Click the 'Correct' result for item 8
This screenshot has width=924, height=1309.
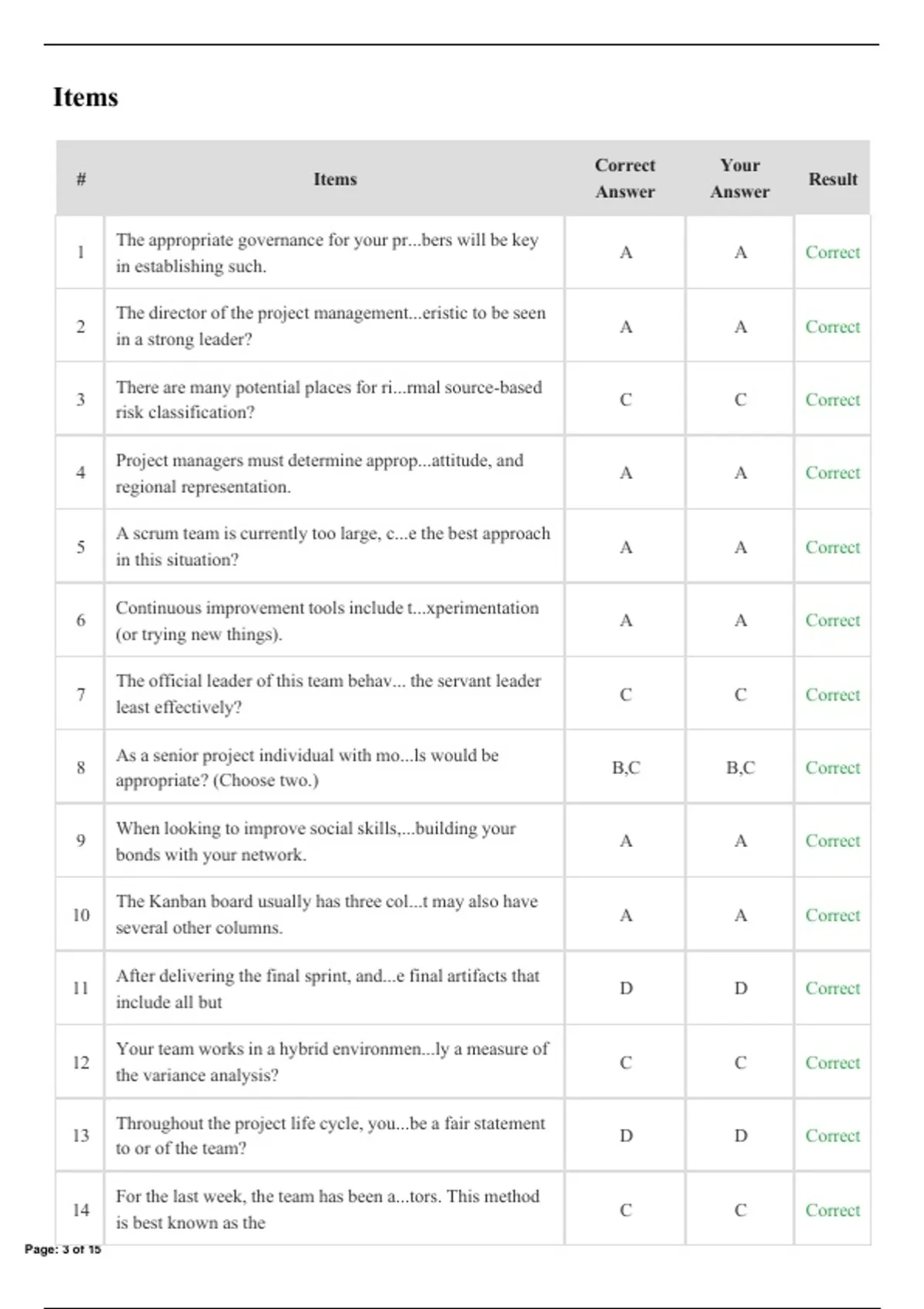[x=832, y=768]
